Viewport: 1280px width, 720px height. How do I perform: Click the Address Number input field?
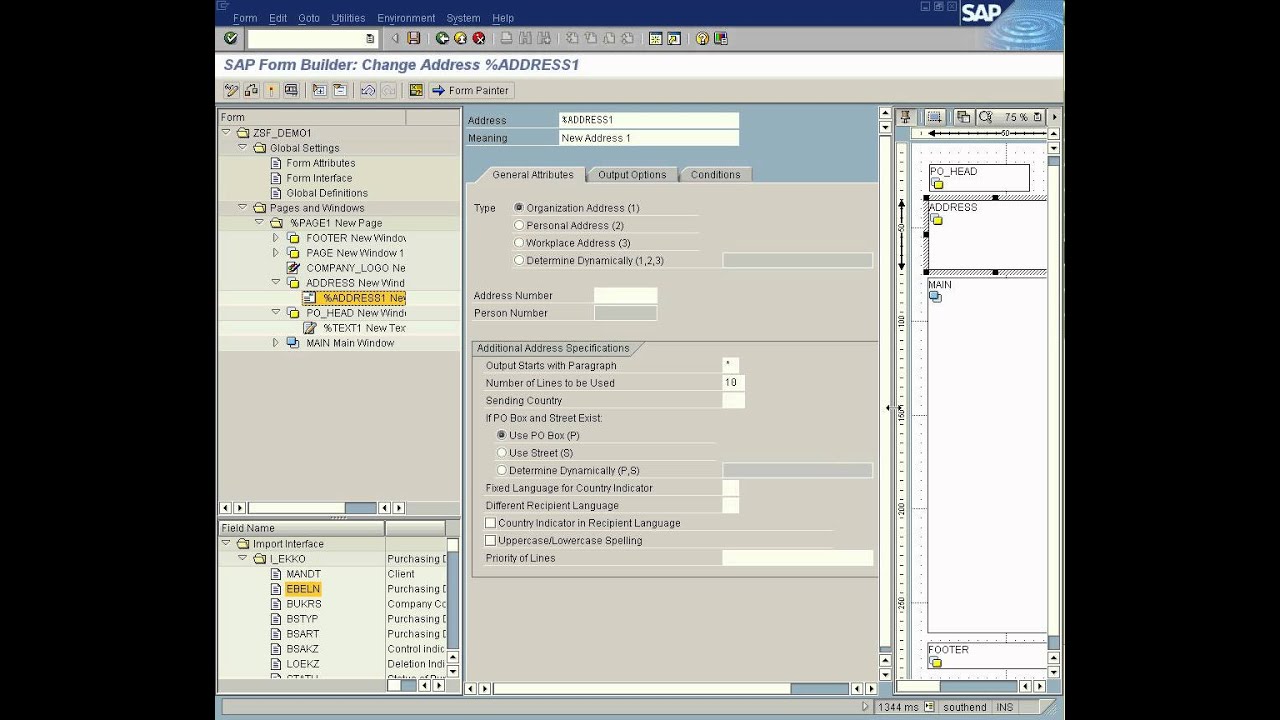[625, 295]
